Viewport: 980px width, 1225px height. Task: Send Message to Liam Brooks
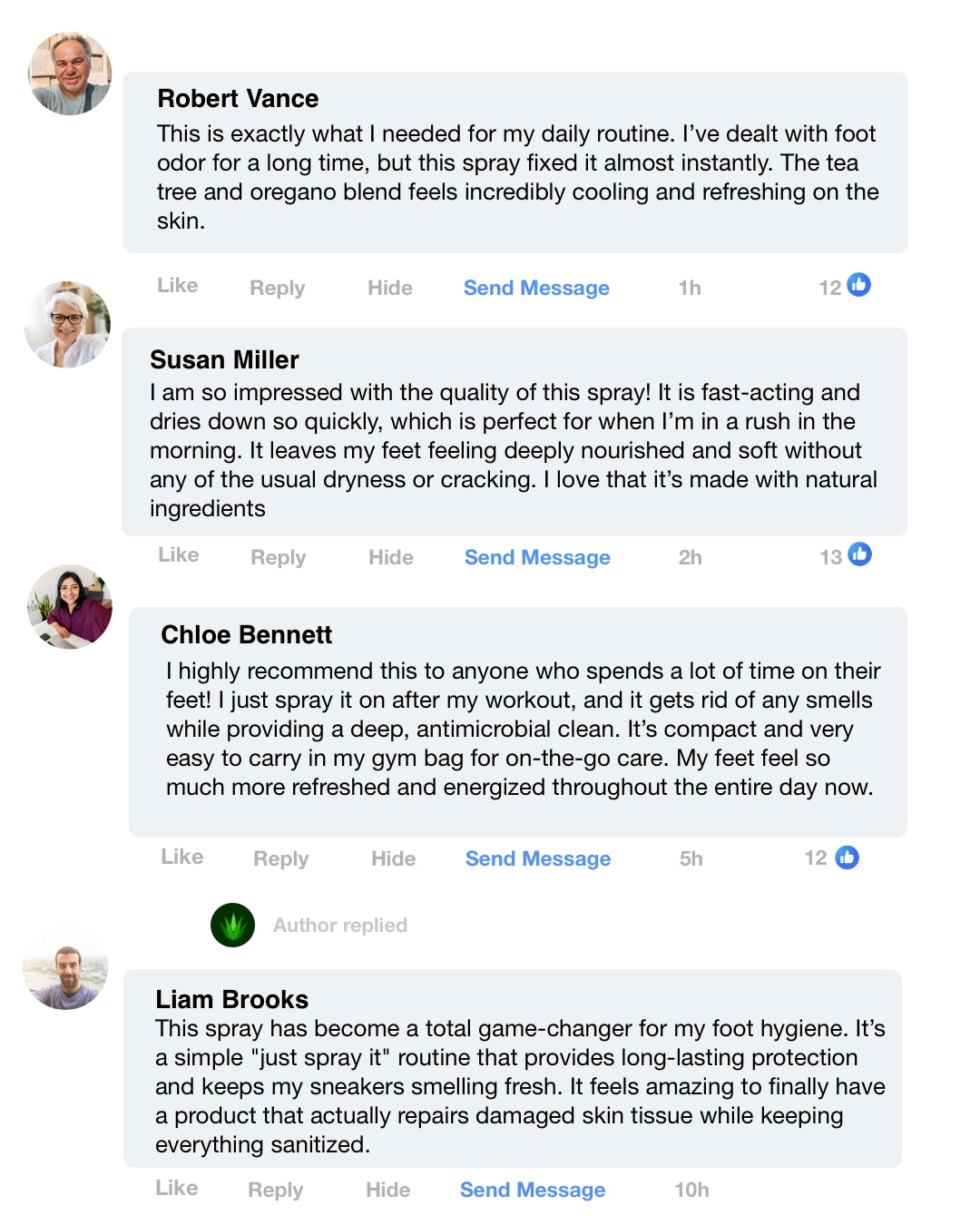[x=532, y=1190]
